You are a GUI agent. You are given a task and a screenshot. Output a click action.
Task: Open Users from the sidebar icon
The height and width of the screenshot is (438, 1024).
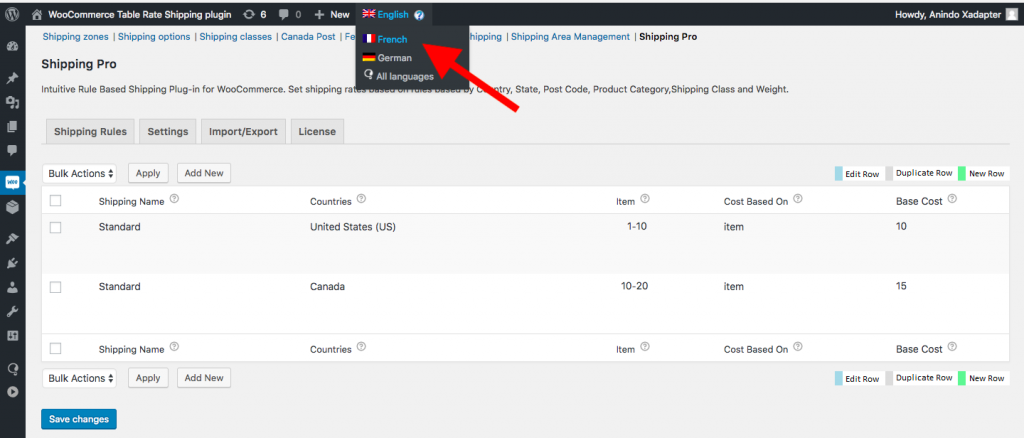point(12,287)
